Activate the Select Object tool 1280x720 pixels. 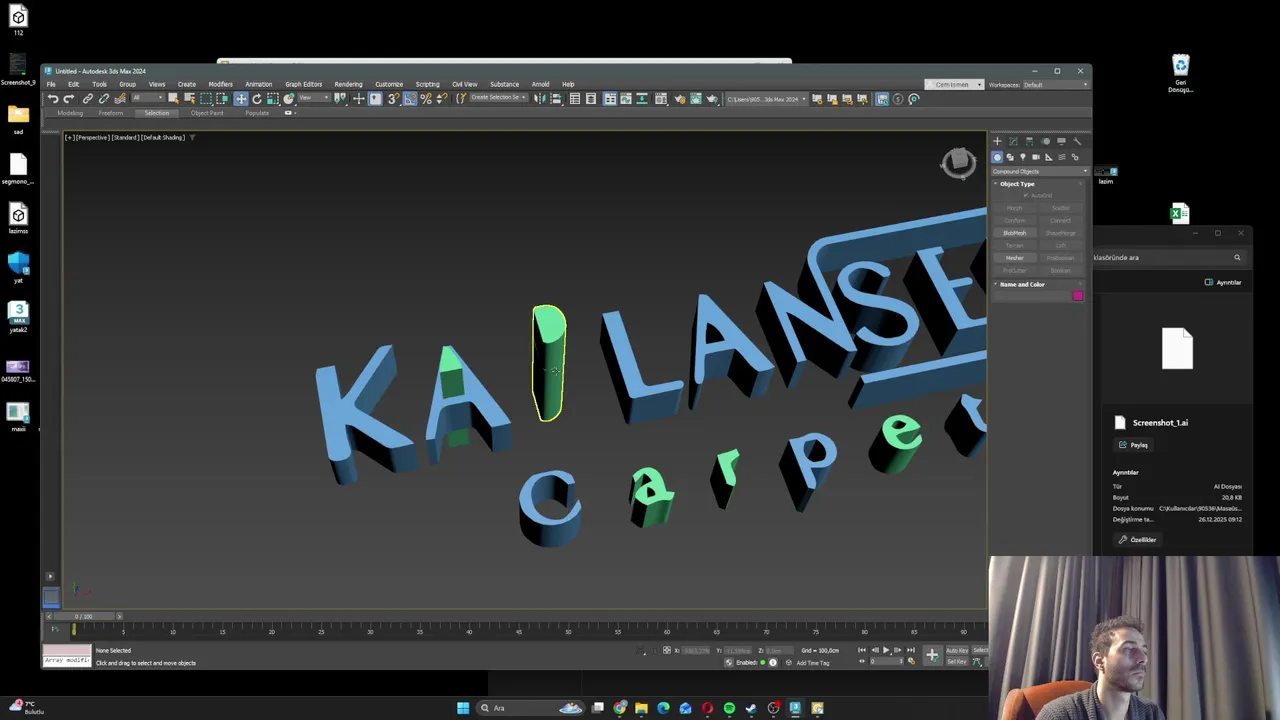coord(173,98)
